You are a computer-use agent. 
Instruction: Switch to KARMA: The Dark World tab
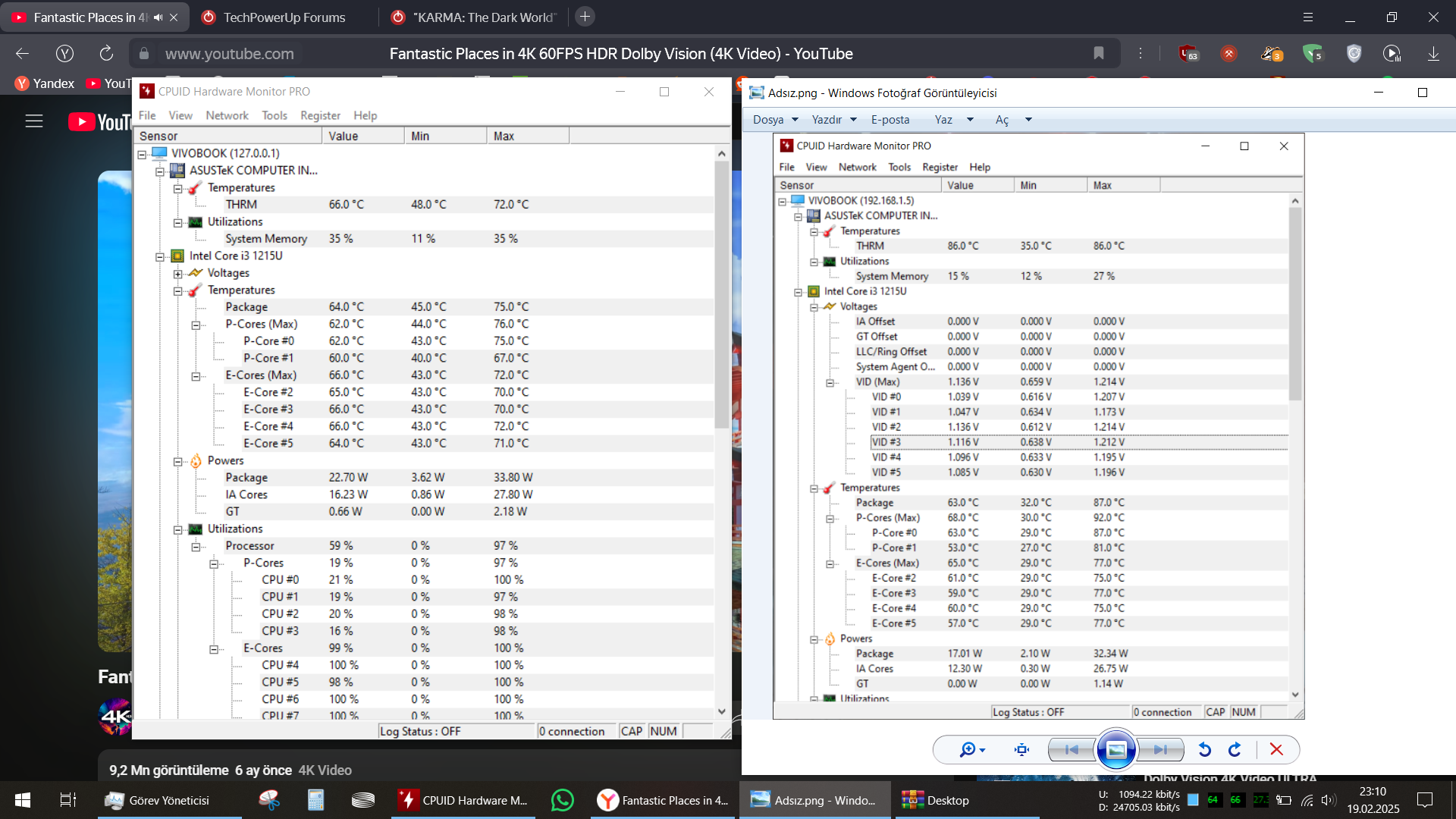[474, 17]
